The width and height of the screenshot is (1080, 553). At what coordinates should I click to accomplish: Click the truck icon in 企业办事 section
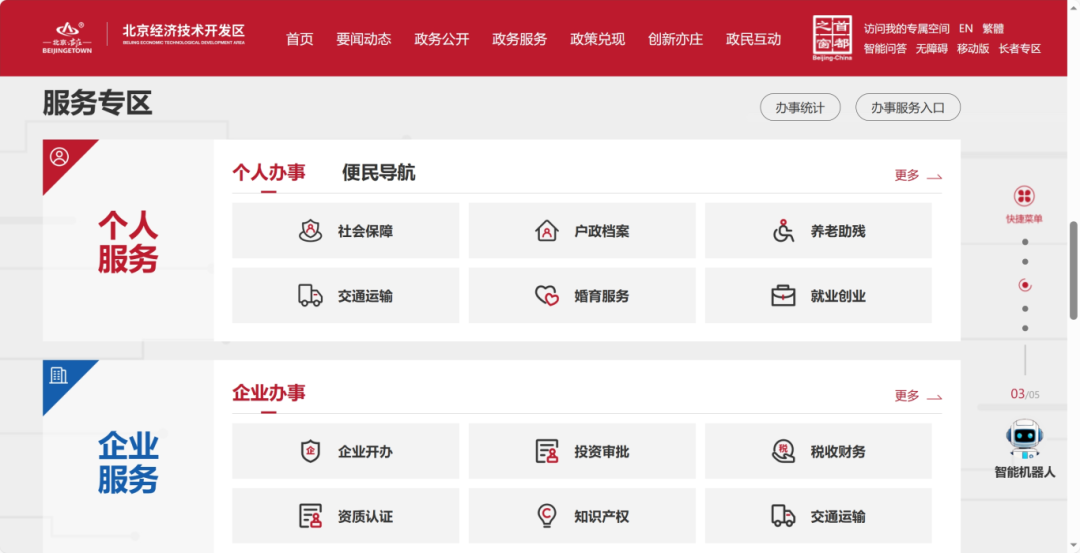click(x=783, y=516)
